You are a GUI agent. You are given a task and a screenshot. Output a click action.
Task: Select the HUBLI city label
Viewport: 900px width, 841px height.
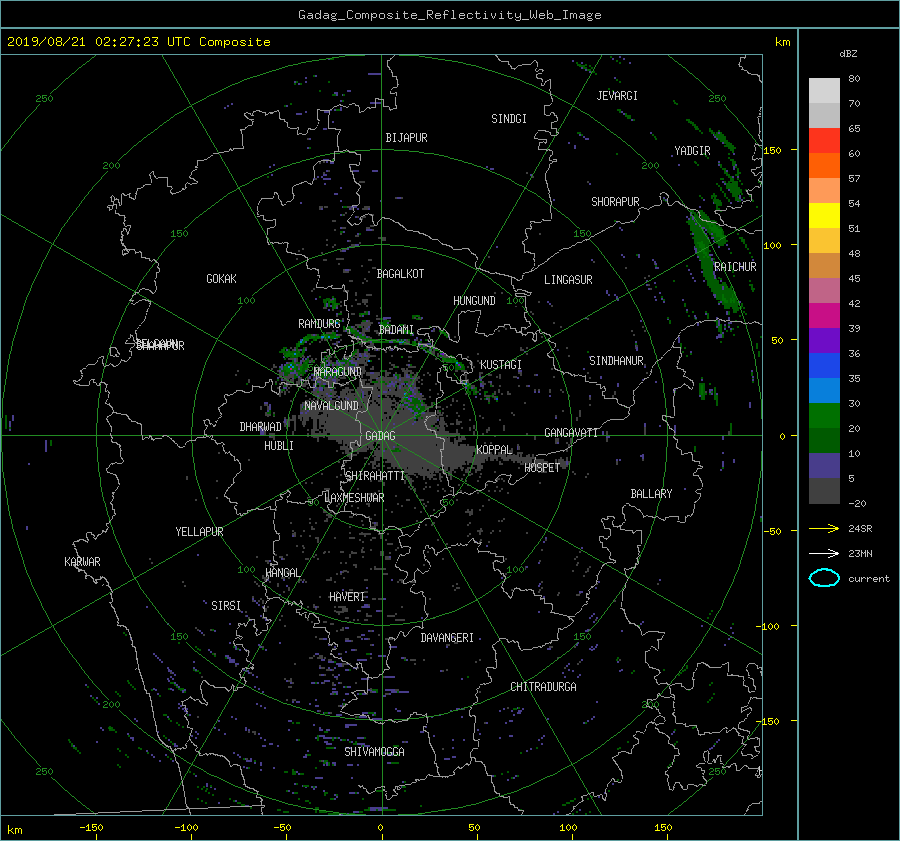click(279, 446)
